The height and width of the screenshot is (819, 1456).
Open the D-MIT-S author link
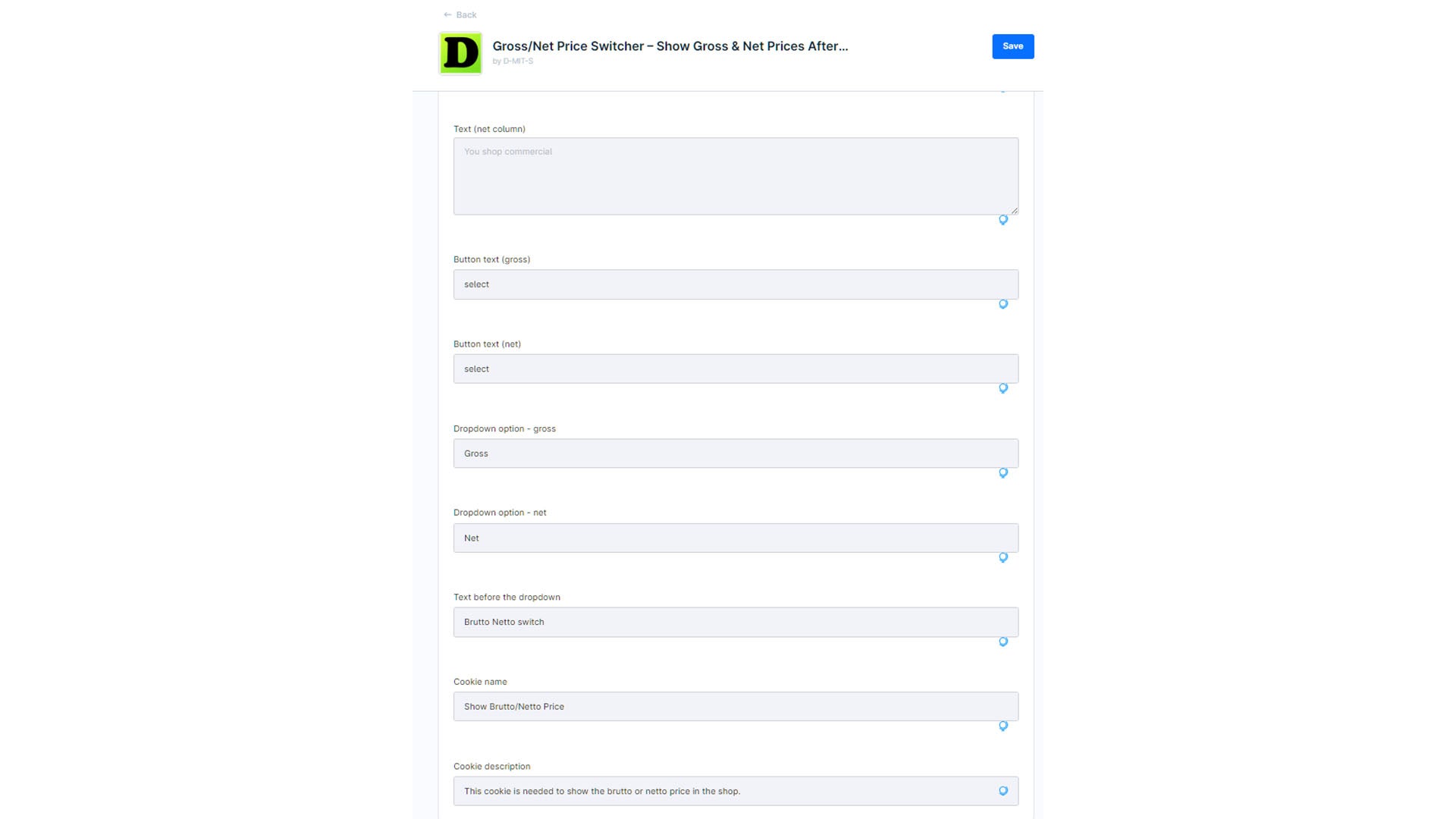point(518,61)
